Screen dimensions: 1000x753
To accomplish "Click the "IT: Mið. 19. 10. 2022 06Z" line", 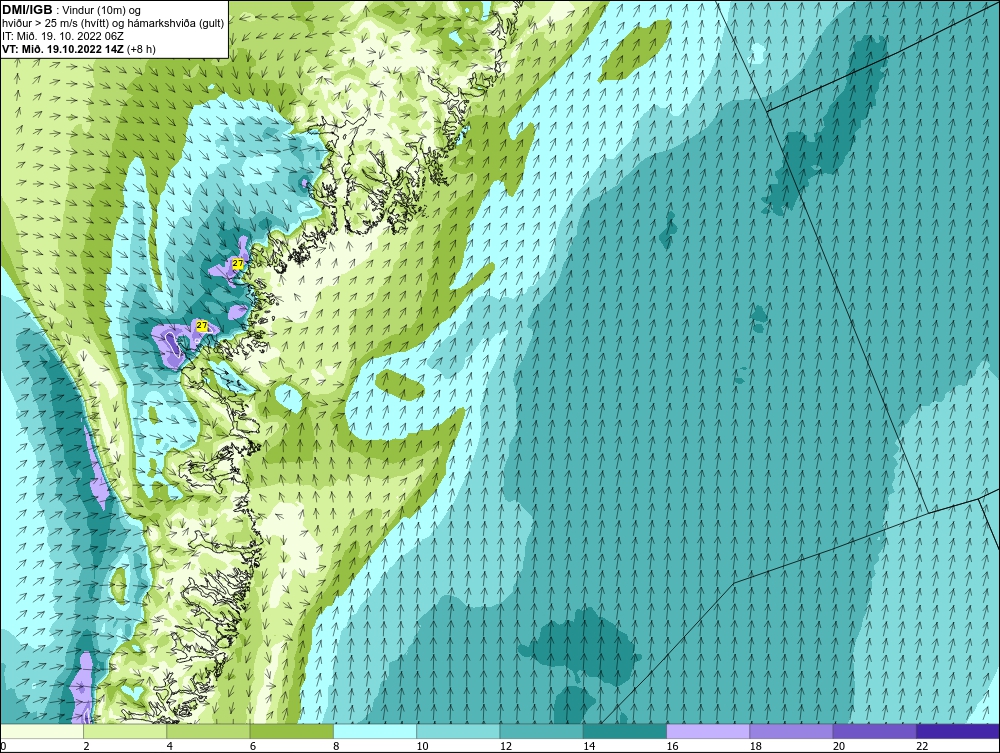I will pyautogui.click(x=62, y=36).
